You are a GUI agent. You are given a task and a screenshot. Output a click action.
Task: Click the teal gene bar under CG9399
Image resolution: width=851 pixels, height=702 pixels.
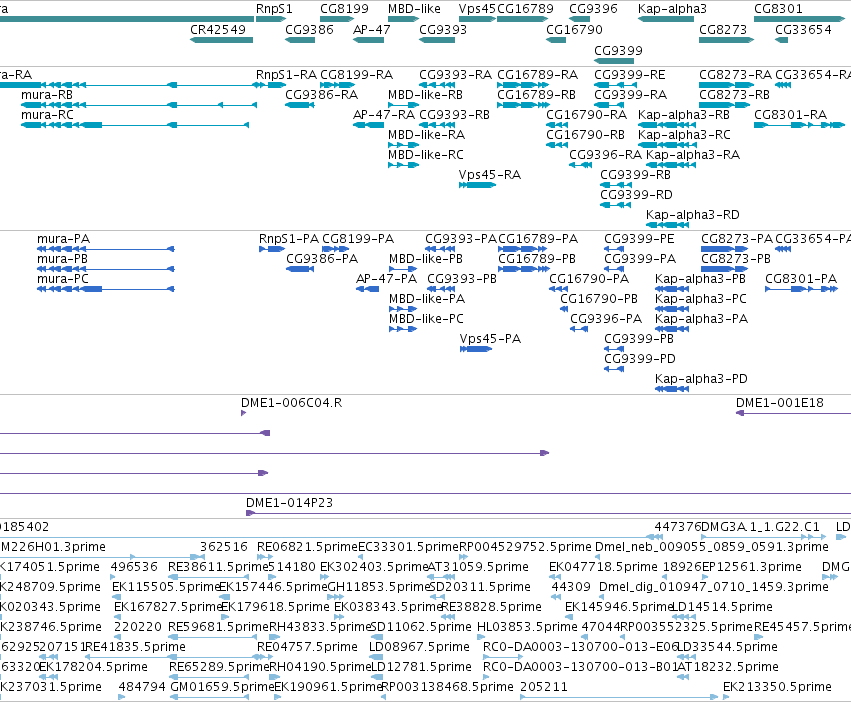coord(614,61)
